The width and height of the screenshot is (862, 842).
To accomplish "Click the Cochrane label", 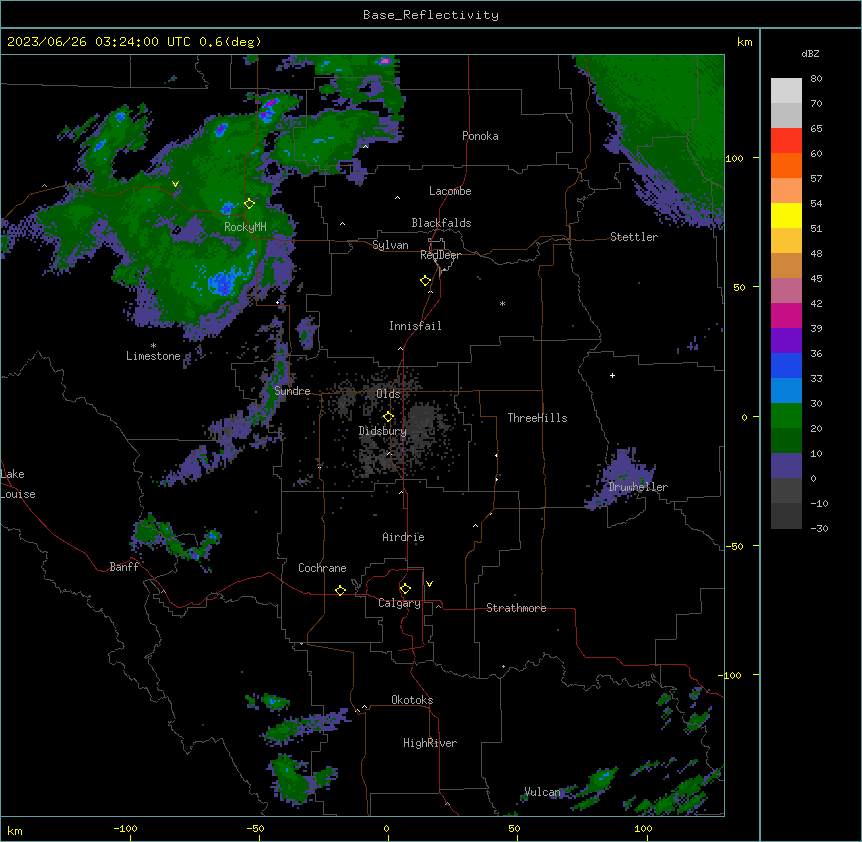I will pyautogui.click(x=322, y=568).
